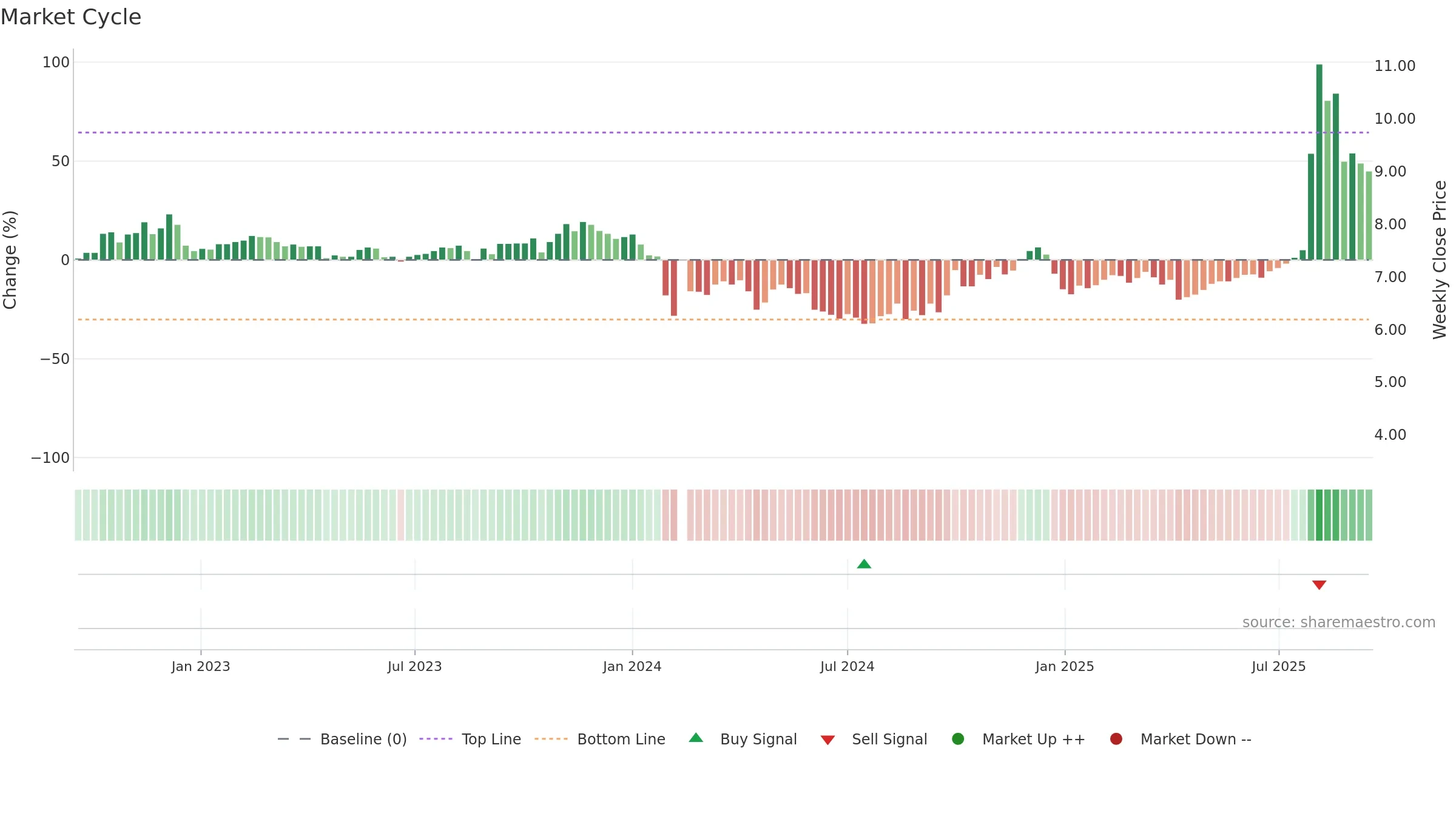Click the gray dashed Baseline legend sample
1456x819 pixels.
pos(294,739)
